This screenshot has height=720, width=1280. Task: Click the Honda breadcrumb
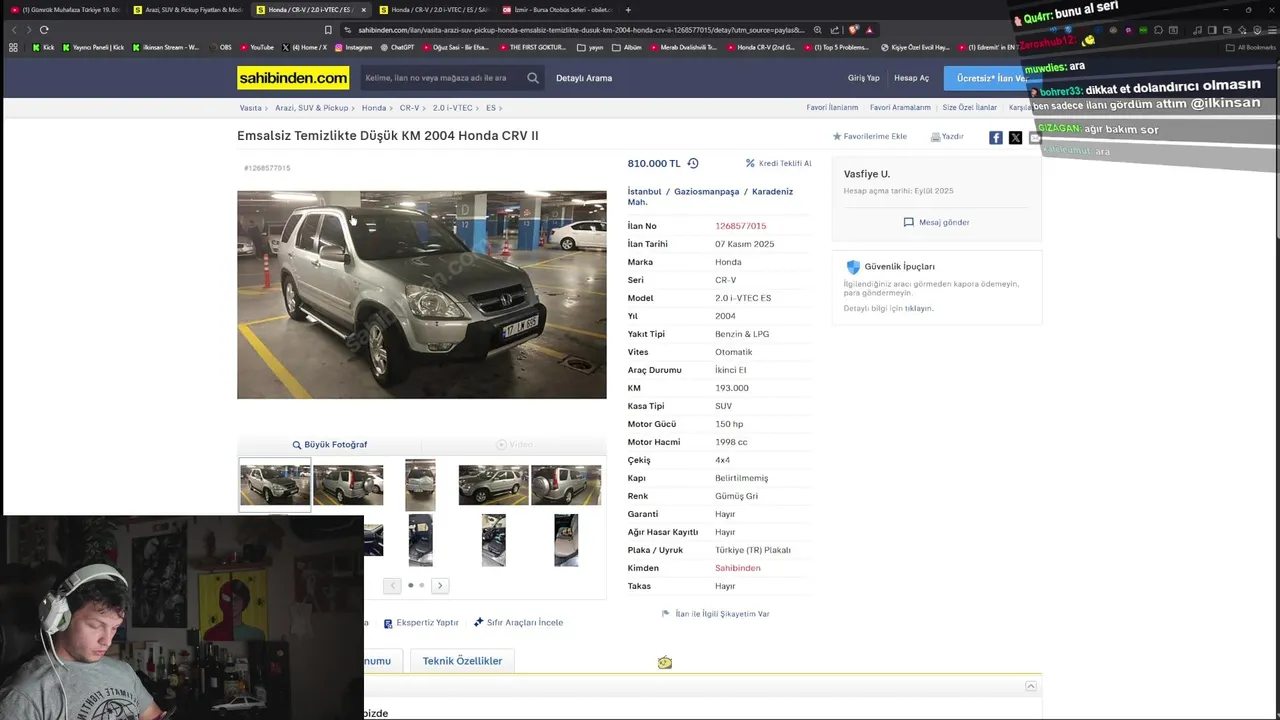[x=374, y=108]
